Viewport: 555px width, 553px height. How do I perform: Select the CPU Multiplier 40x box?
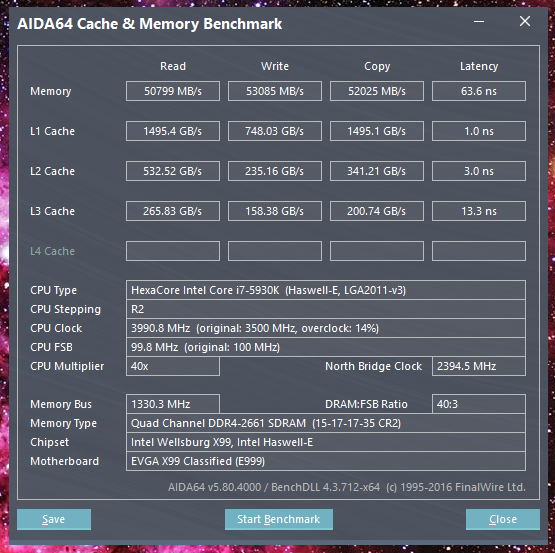(x=173, y=366)
